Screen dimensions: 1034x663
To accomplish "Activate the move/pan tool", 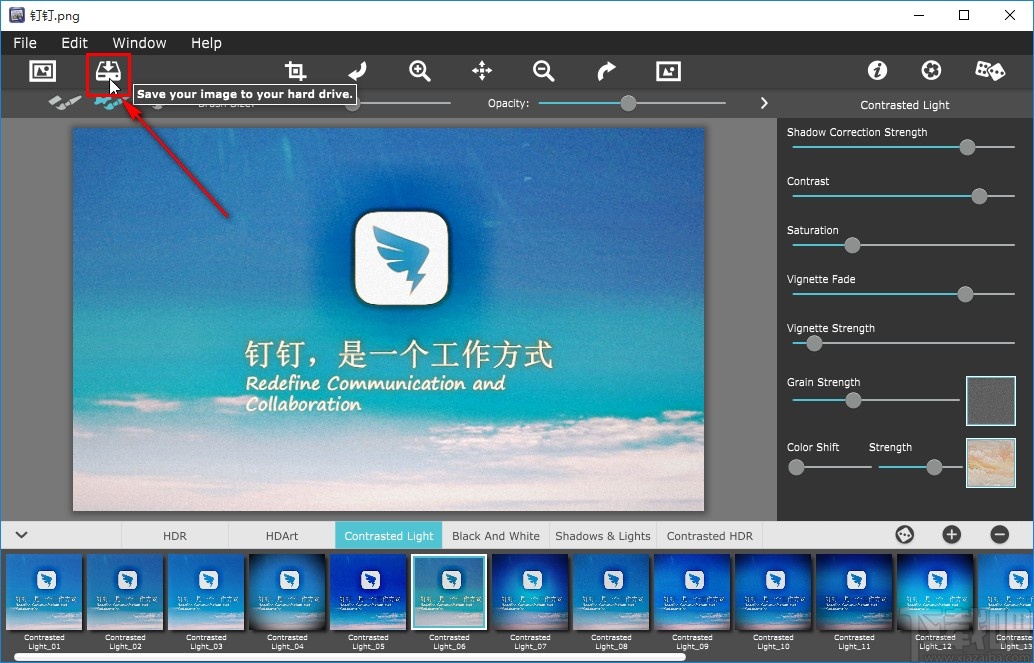I will click(482, 71).
